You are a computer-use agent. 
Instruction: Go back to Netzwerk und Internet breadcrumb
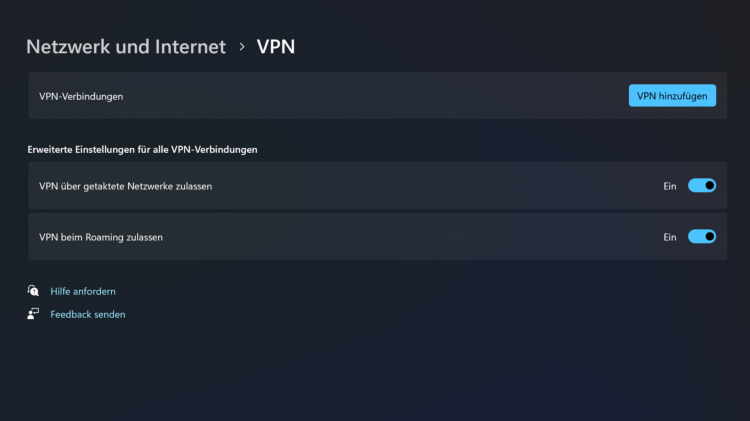tap(126, 47)
